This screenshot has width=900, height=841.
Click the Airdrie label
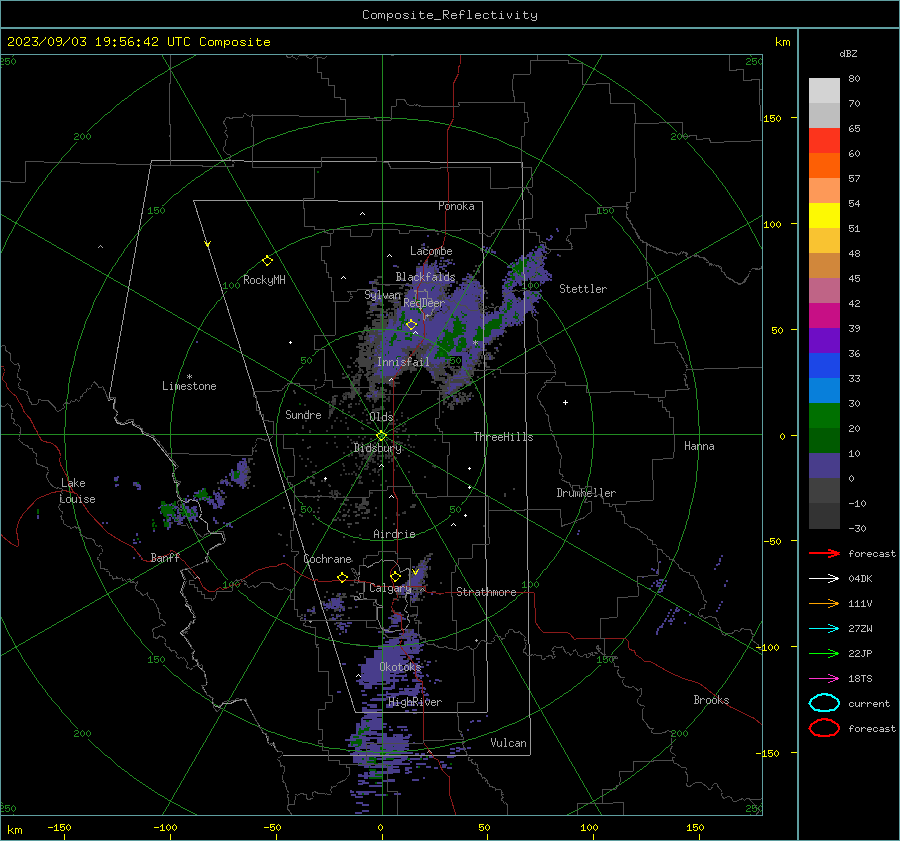(394, 534)
